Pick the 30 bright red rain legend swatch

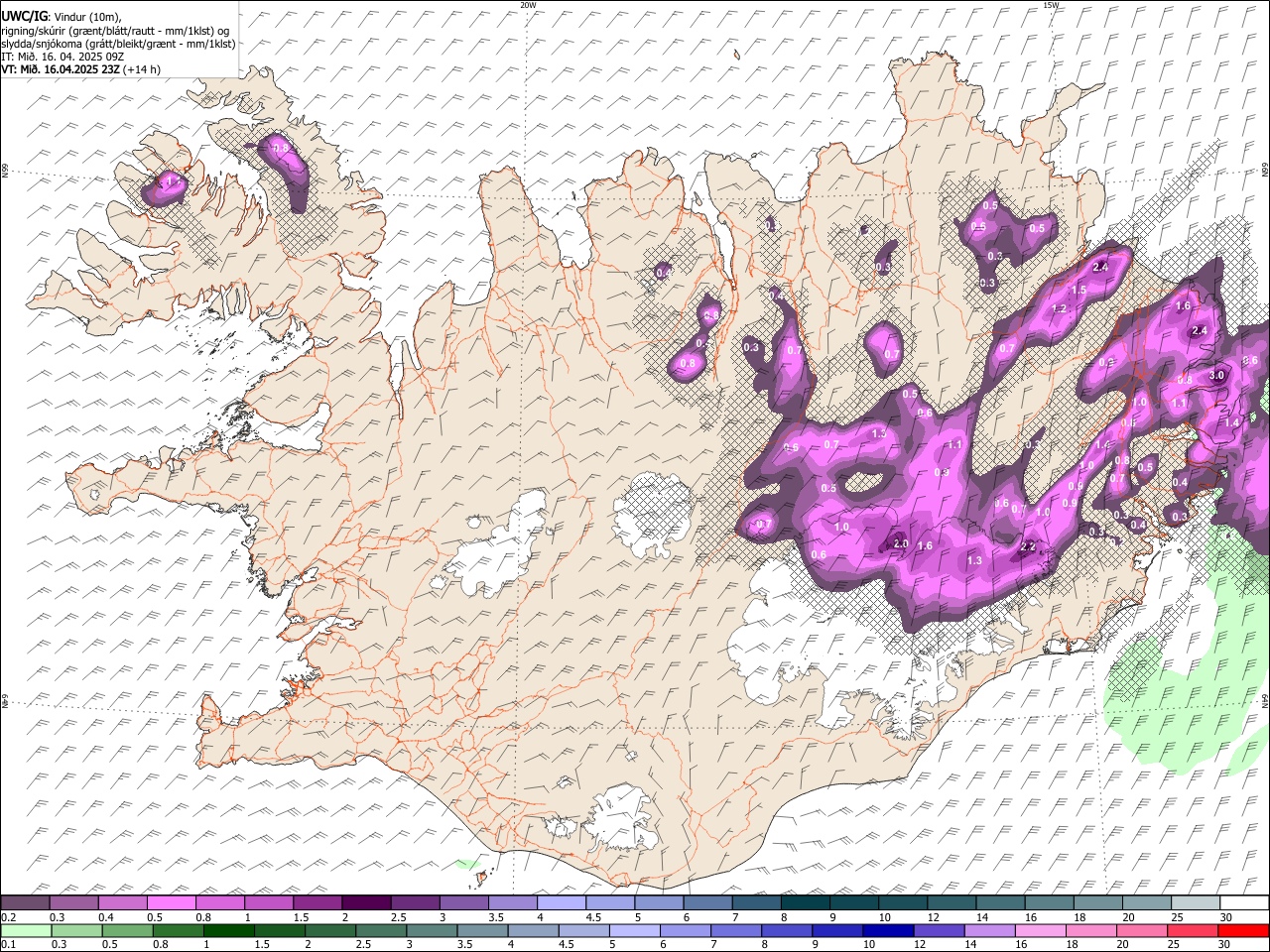tap(1243, 930)
